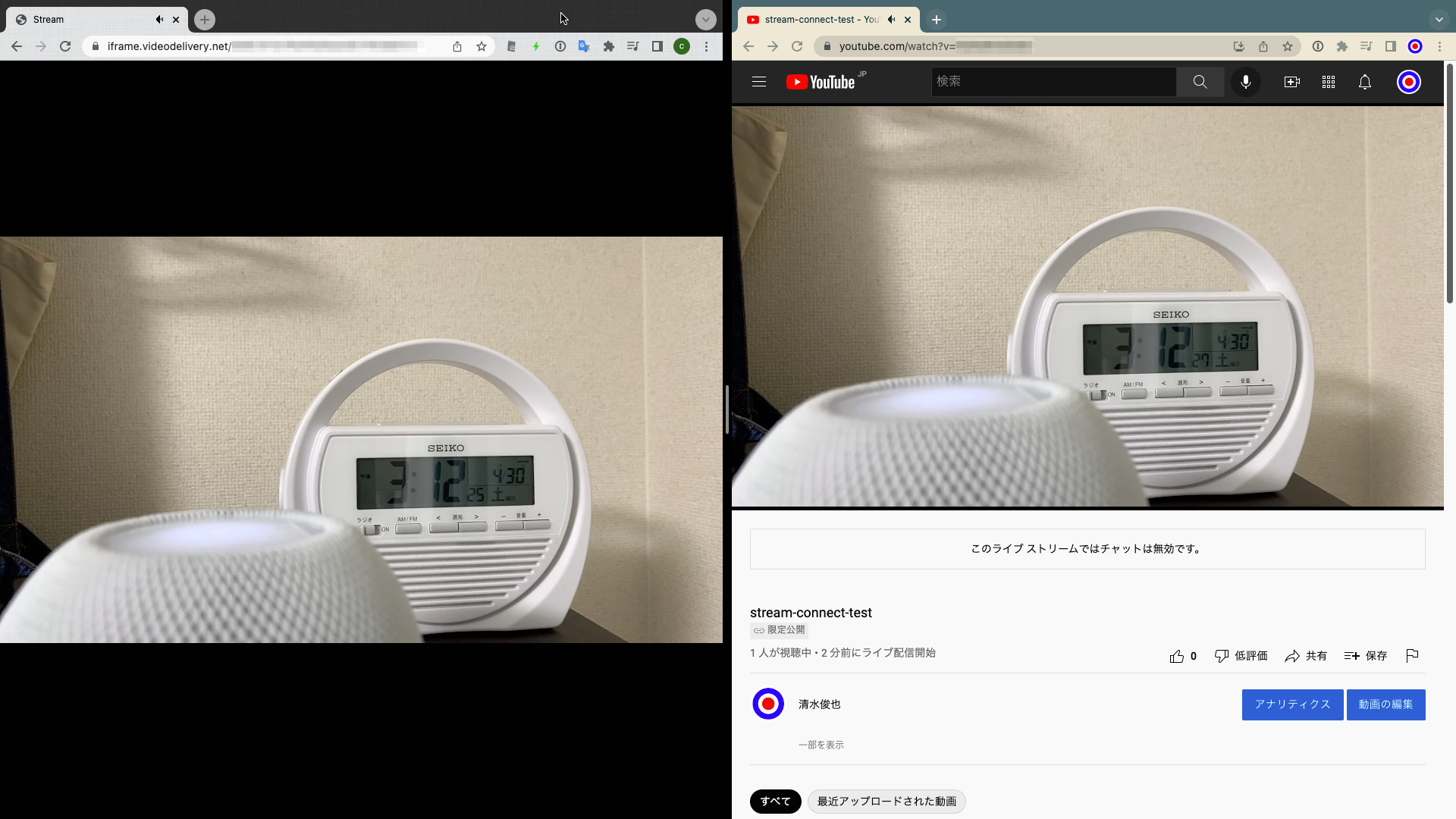
Task: Open tab search chevron in right window
Action: (x=1439, y=19)
